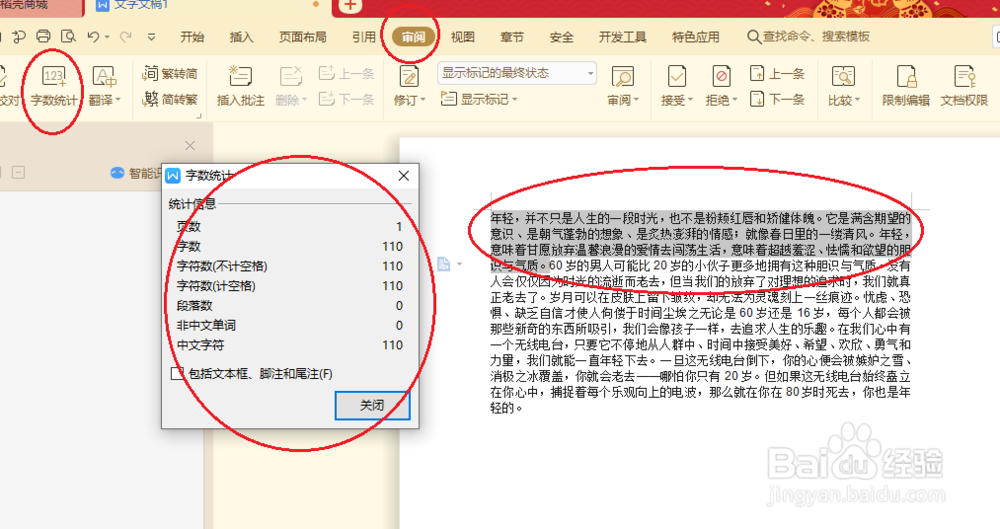Close the left side pane
Viewport: 1000px width, 529px height.
pos(189,145)
